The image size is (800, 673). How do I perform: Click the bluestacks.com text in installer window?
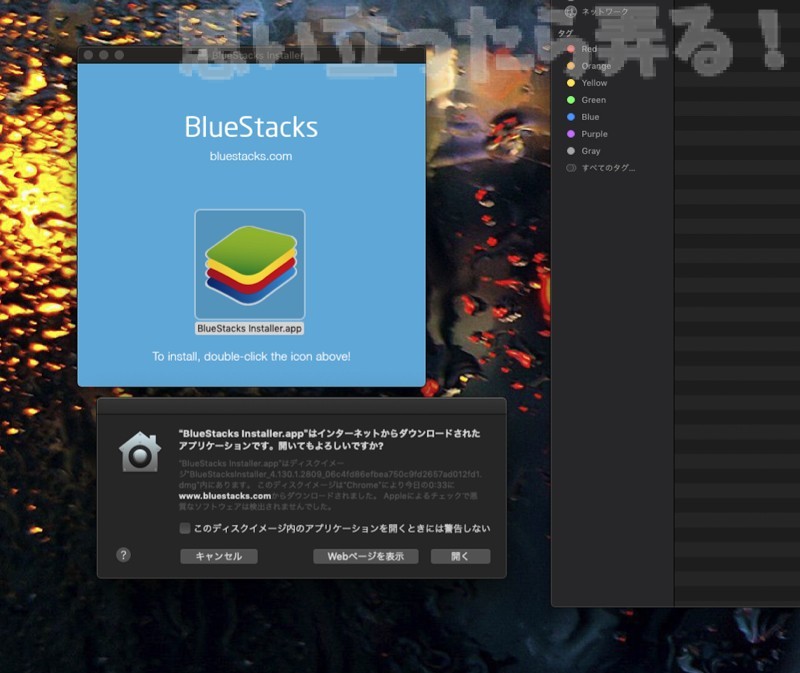coord(251,156)
